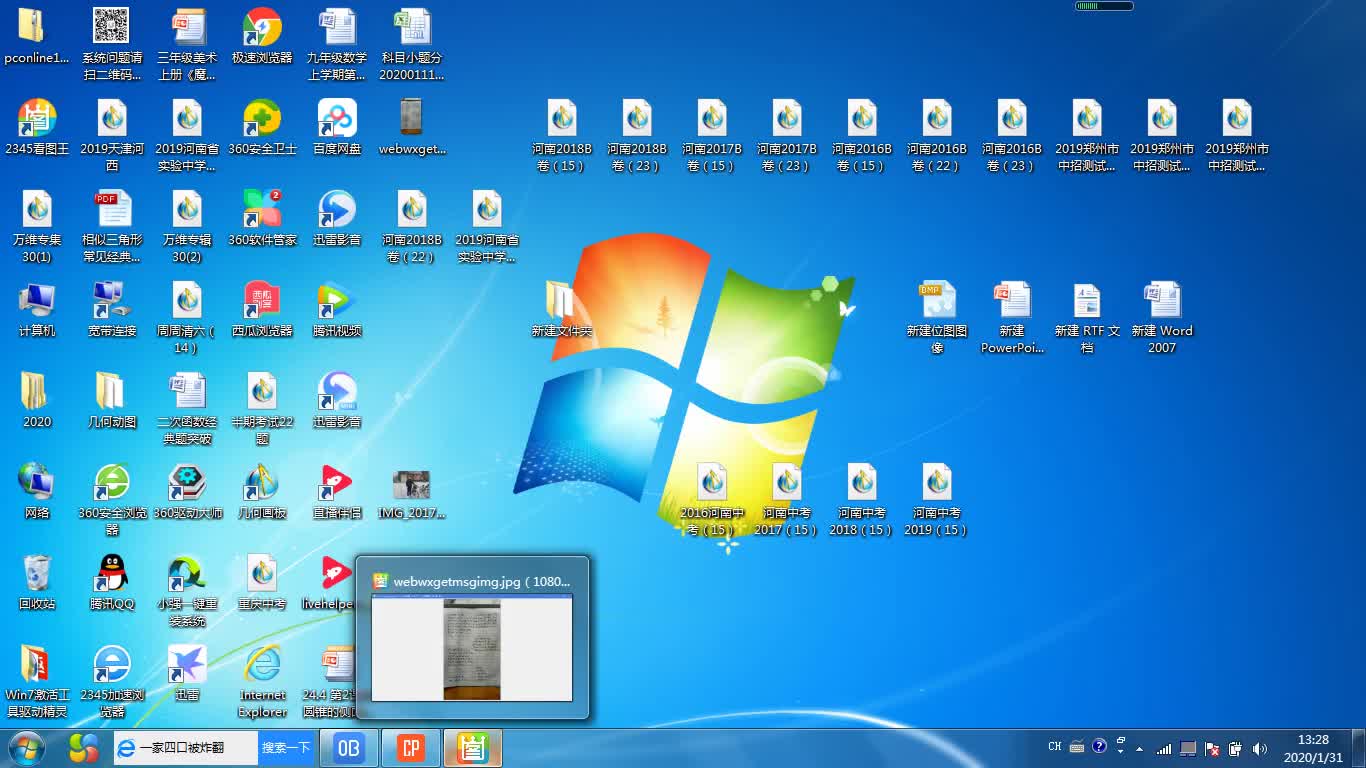Select the pconline1 folder icon
Viewport: 1366px width, 768px height.
(x=37, y=36)
